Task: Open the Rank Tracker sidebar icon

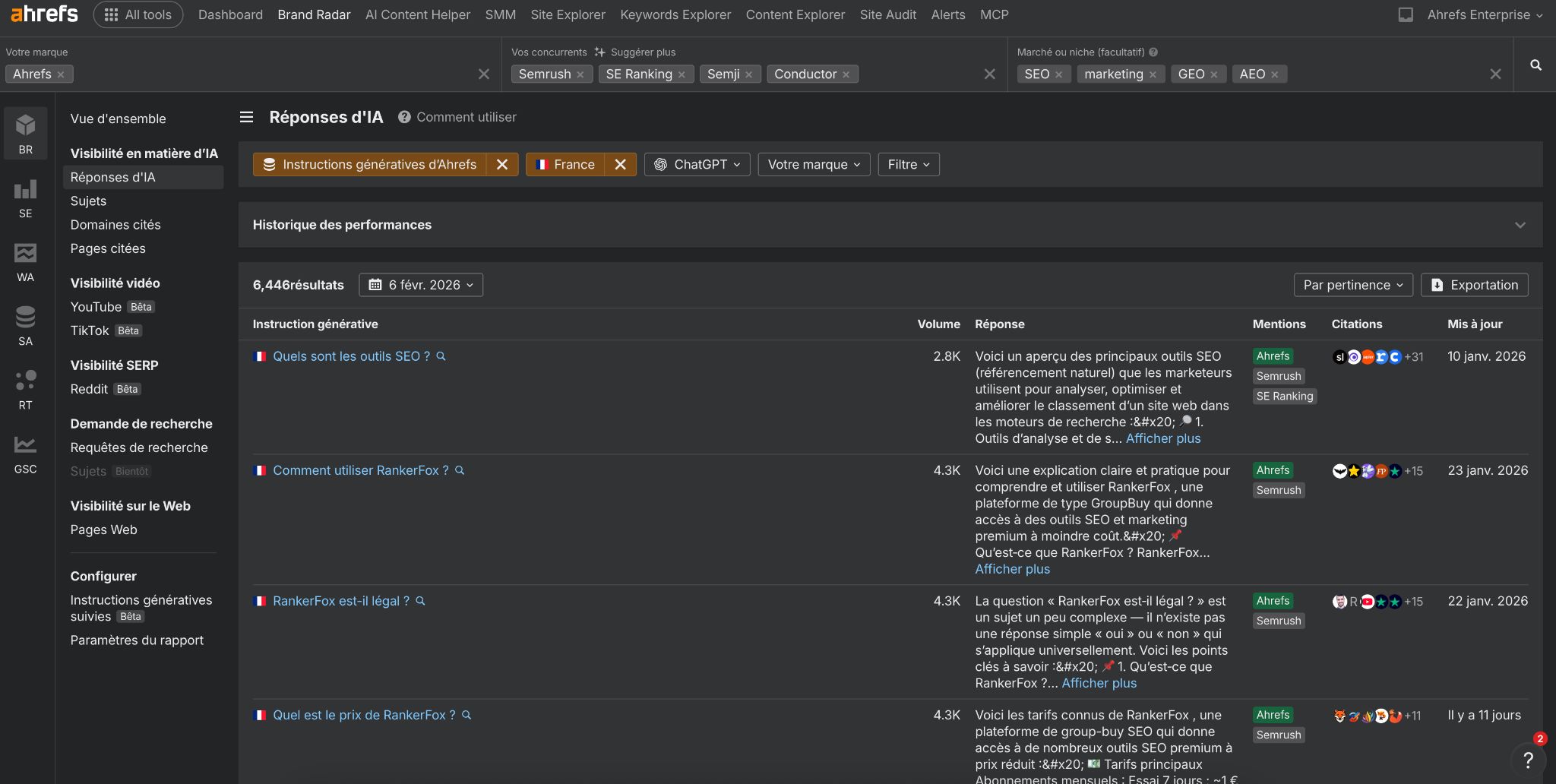Action: [x=26, y=388]
